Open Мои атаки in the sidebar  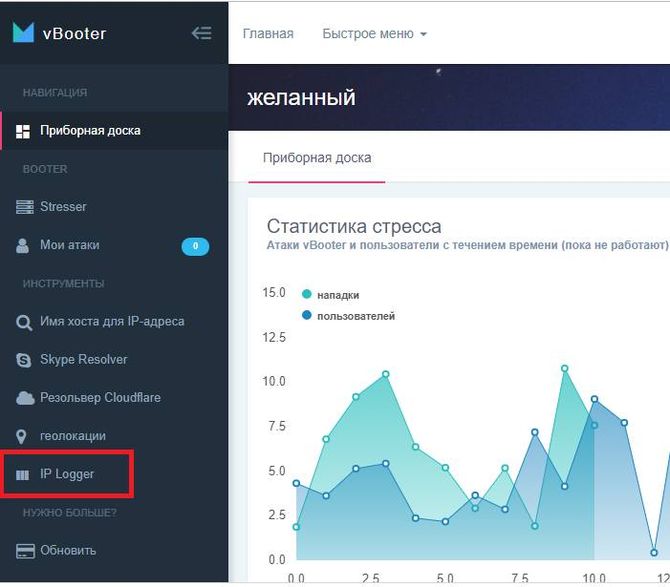(x=70, y=245)
